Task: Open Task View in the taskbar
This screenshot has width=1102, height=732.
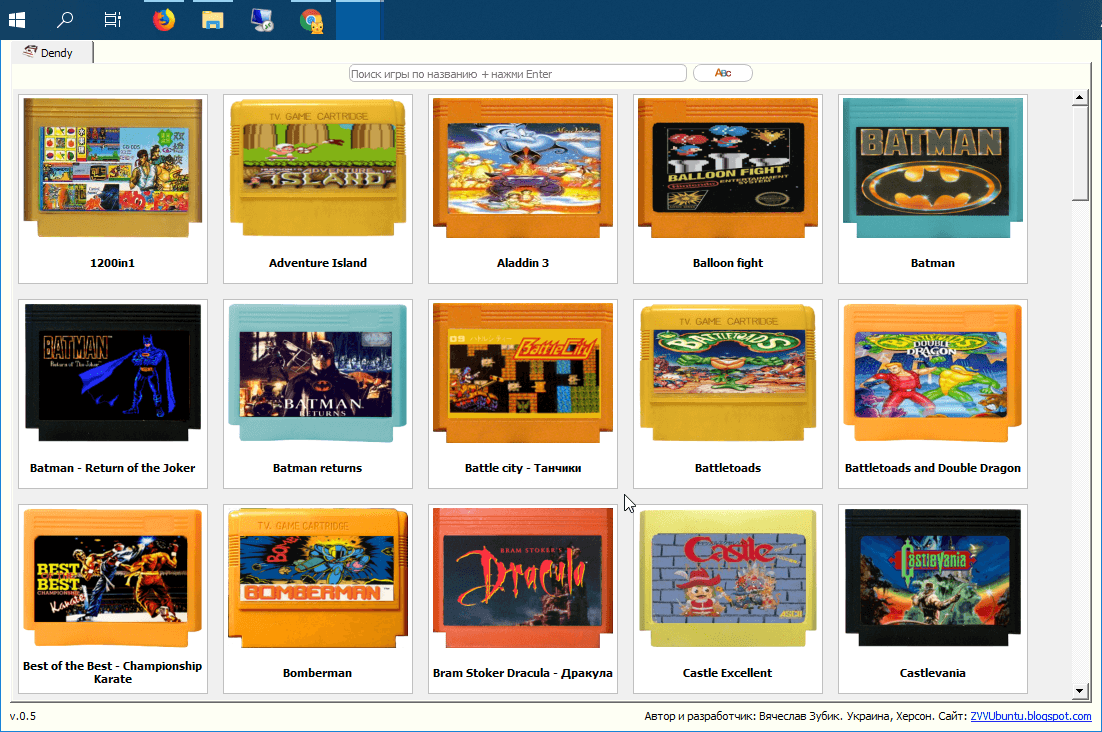Action: [x=112, y=20]
